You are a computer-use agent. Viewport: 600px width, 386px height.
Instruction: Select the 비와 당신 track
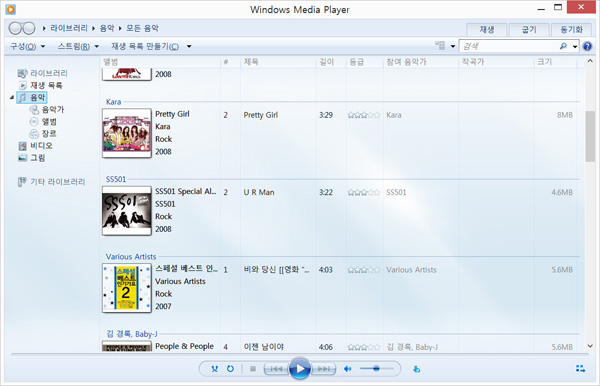(277, 270)
